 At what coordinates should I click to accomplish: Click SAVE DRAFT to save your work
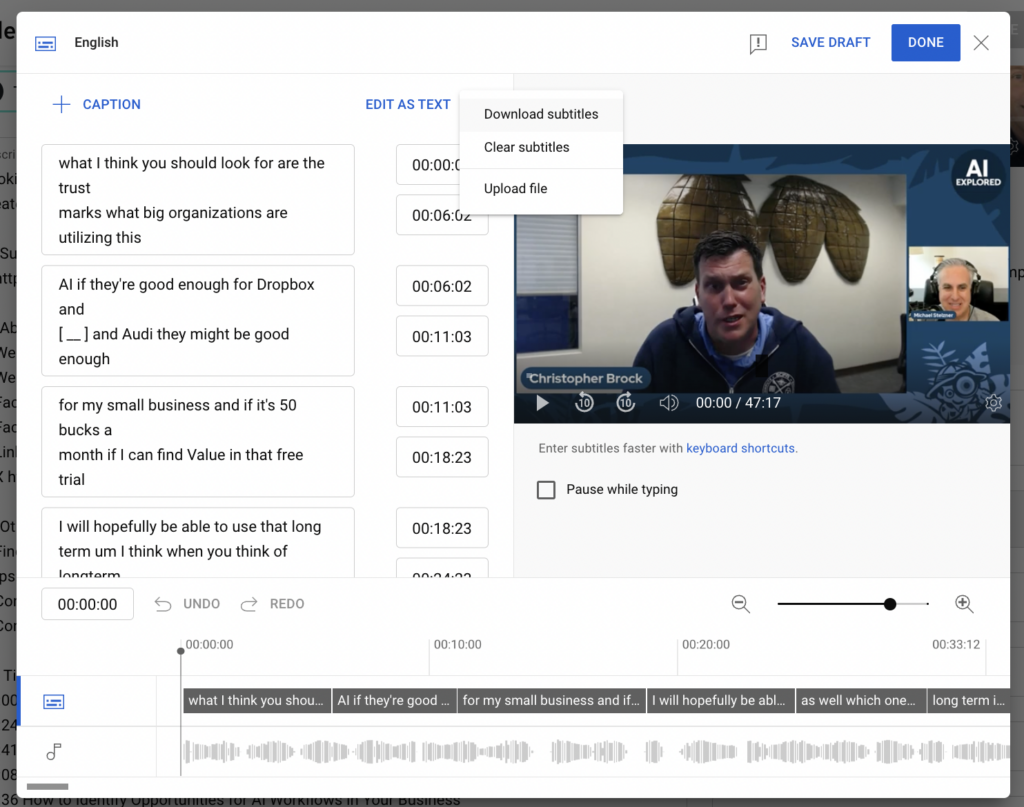830,42
